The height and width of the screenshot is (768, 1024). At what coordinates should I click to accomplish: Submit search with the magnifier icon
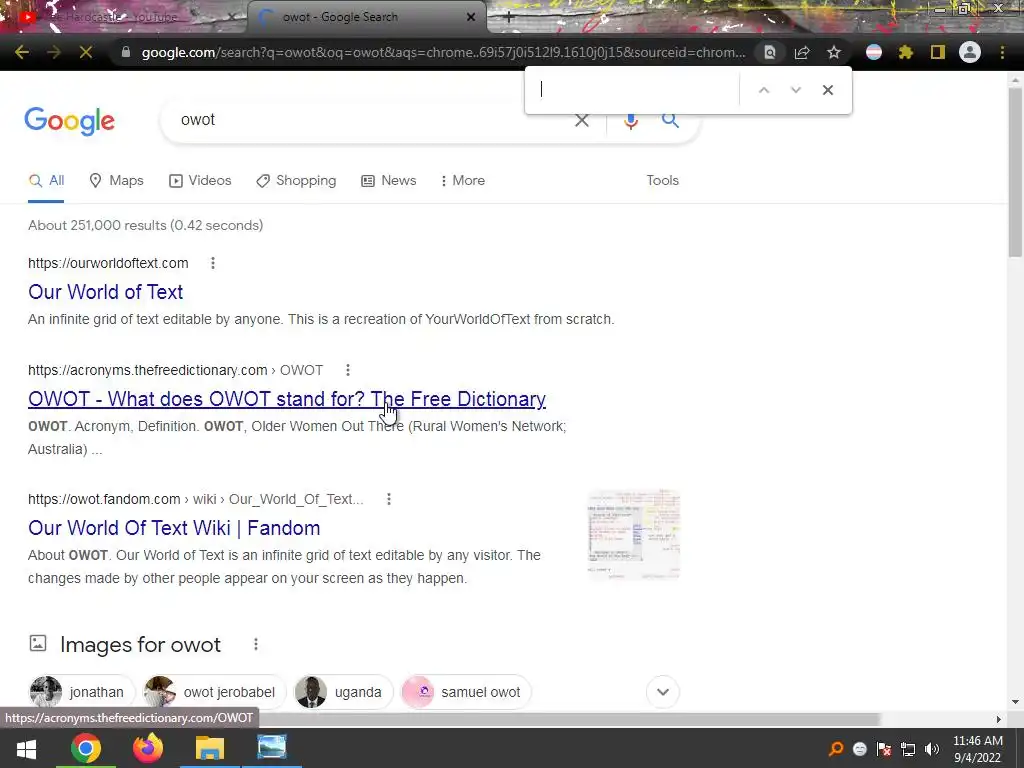670,120
